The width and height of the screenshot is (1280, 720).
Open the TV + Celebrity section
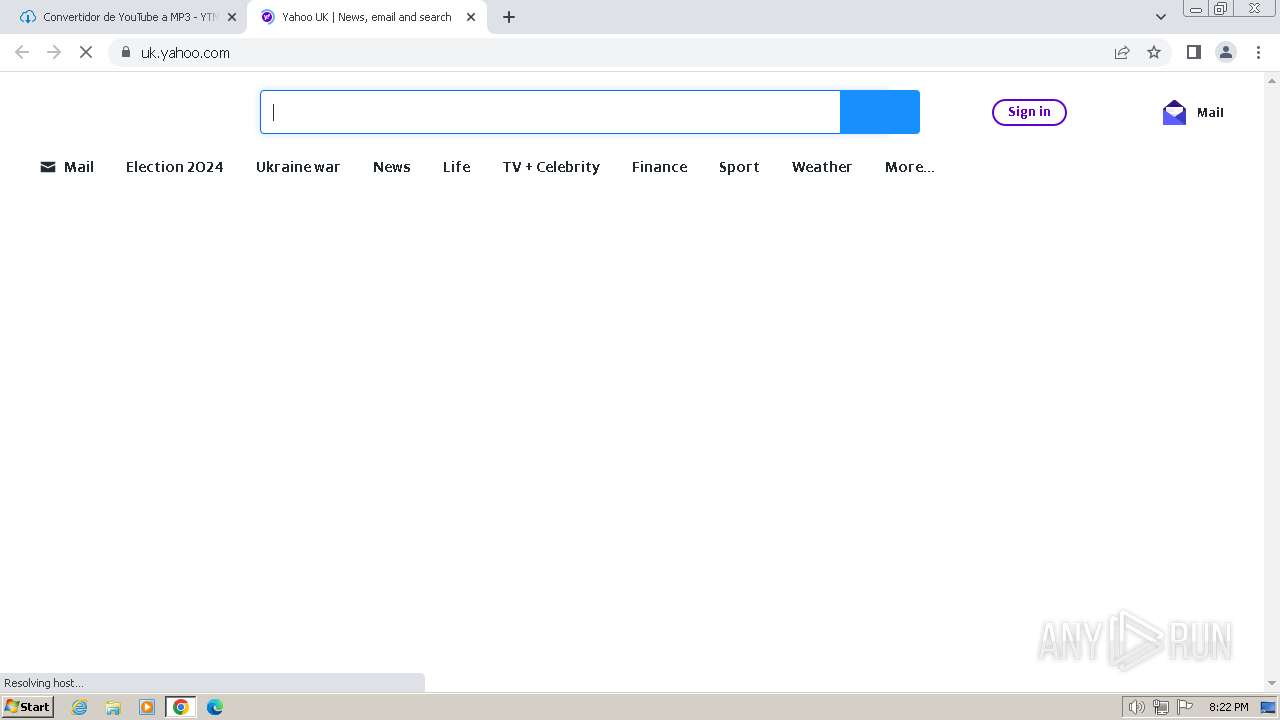(x=551, y=167)
